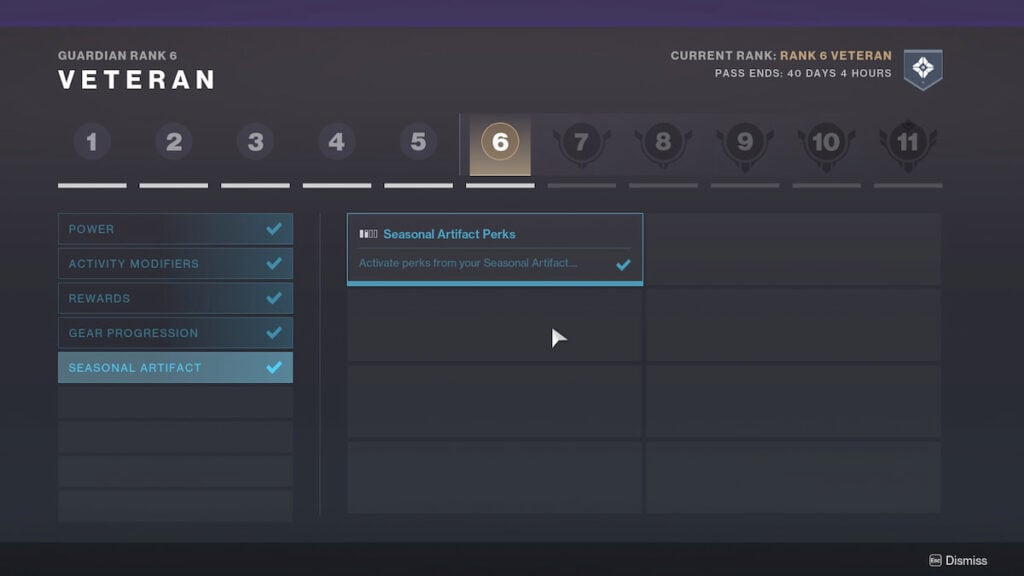
Task: Open the Activity Modifiers category
Action: 176,264
